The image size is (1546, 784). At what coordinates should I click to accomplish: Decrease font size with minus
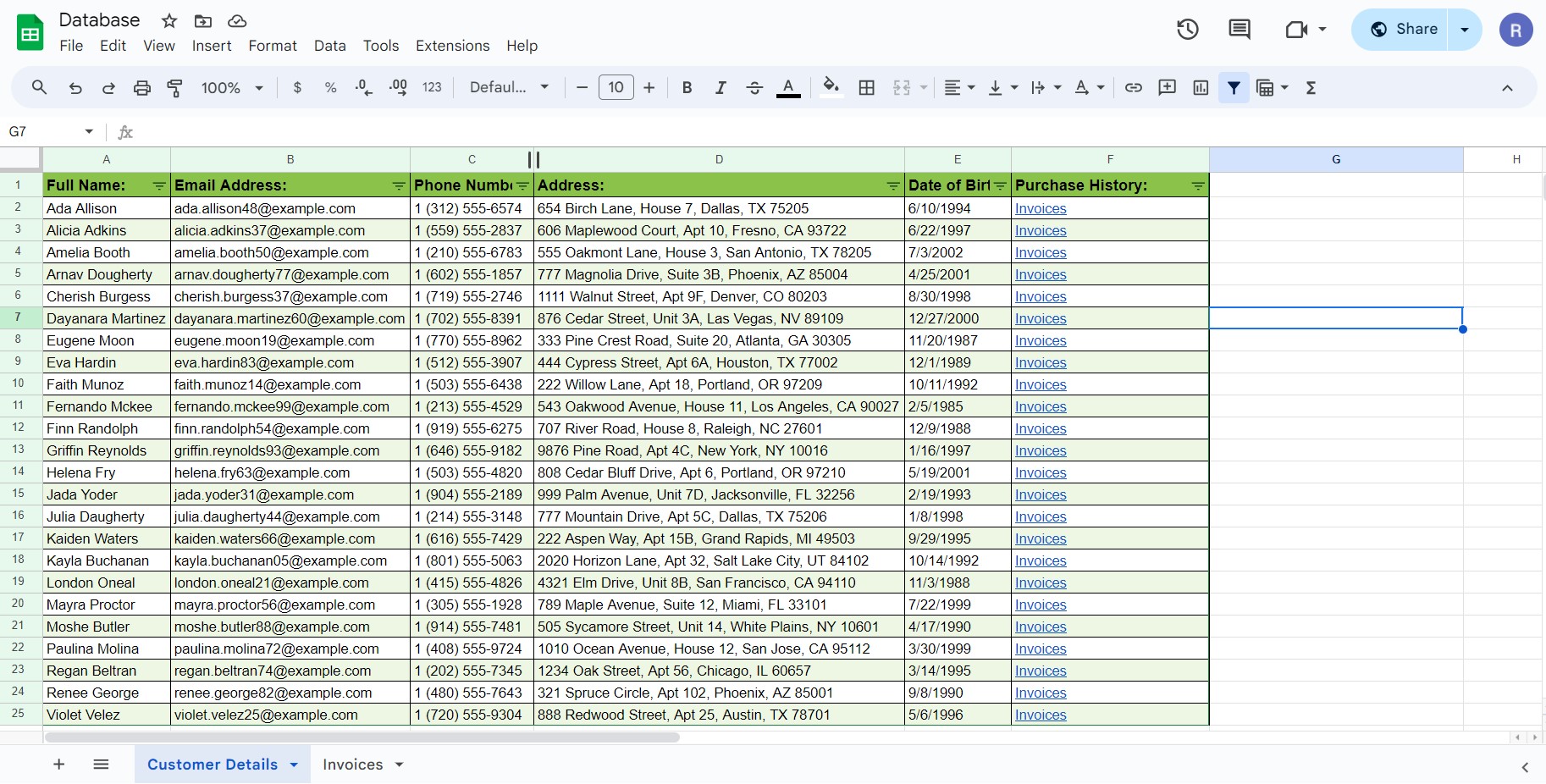[x=582, y=87]
